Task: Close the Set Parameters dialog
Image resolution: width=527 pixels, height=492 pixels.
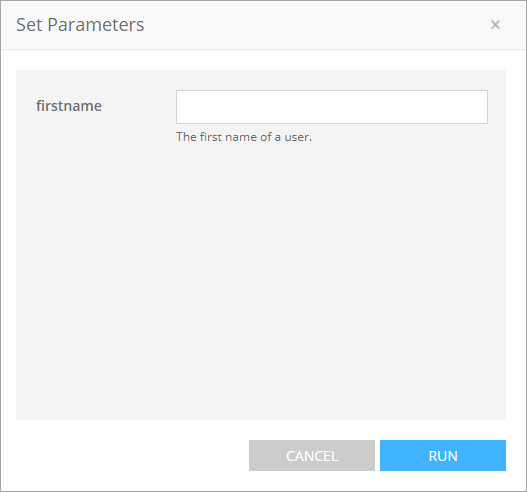Action: coord(495,25)
